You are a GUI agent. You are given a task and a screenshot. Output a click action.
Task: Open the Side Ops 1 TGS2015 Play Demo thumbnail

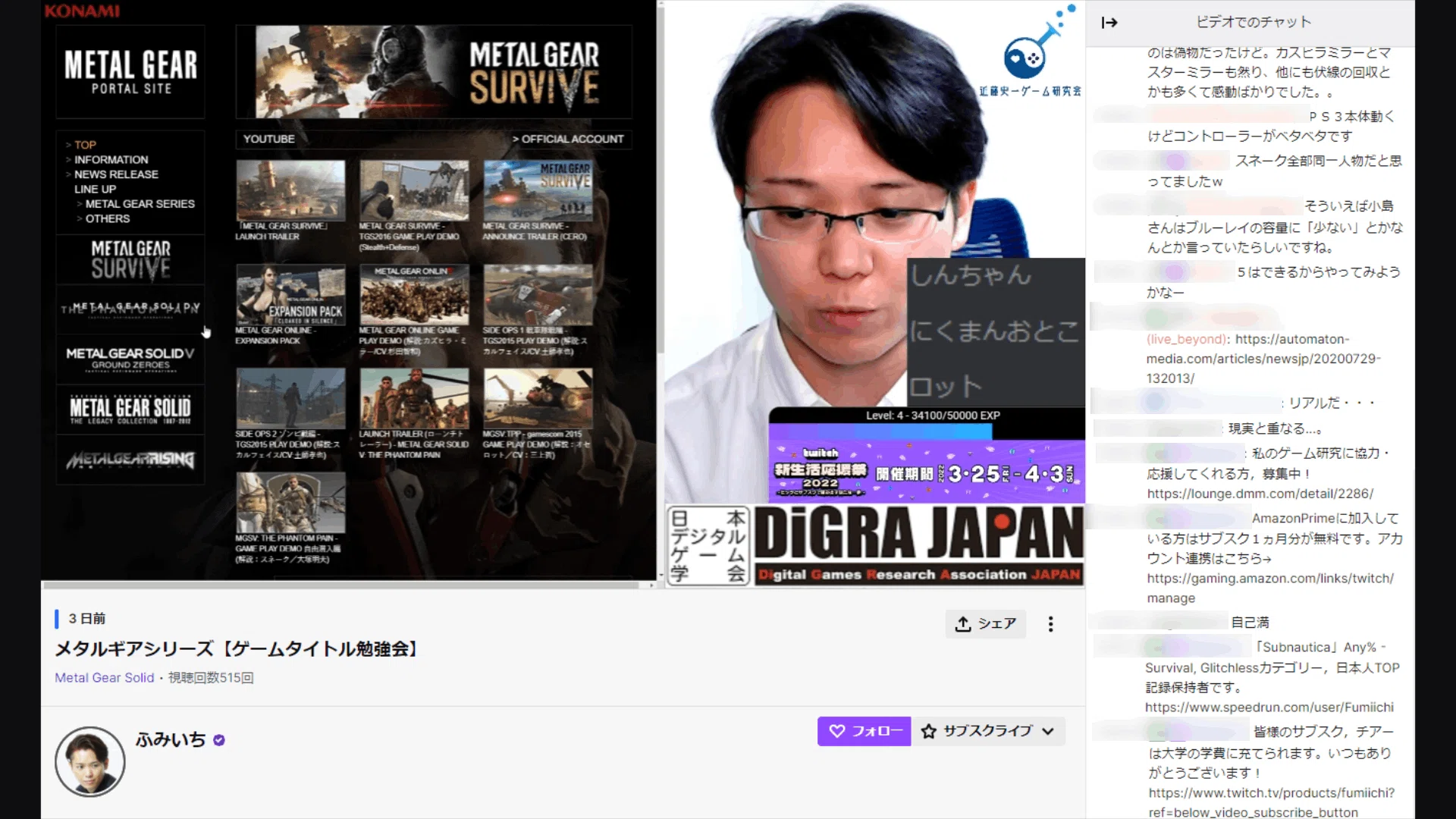tap(538, 295)
